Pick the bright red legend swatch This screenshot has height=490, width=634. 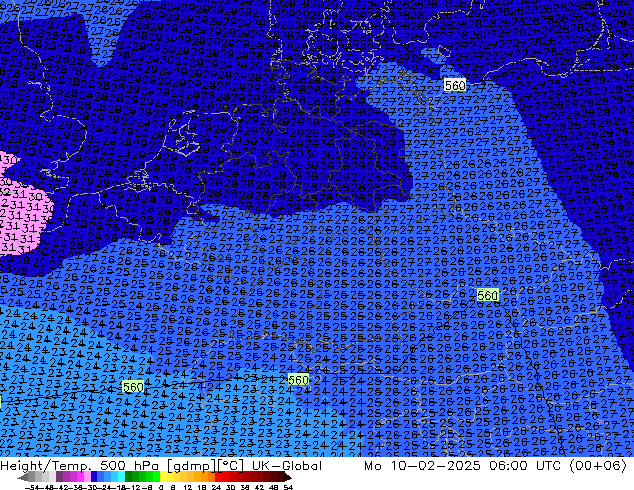tap(218, 476)
